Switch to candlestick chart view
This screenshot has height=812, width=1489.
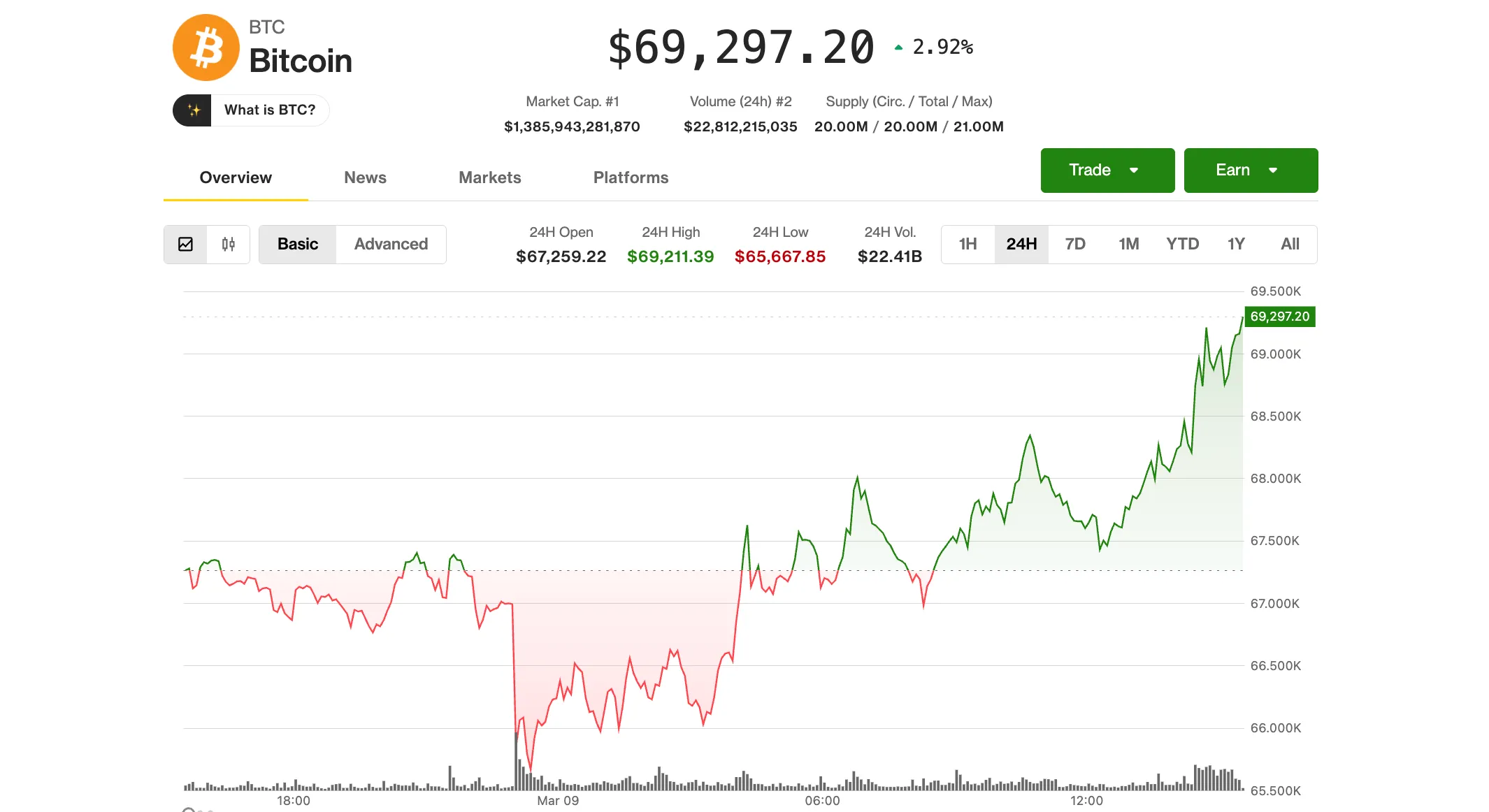228,245
